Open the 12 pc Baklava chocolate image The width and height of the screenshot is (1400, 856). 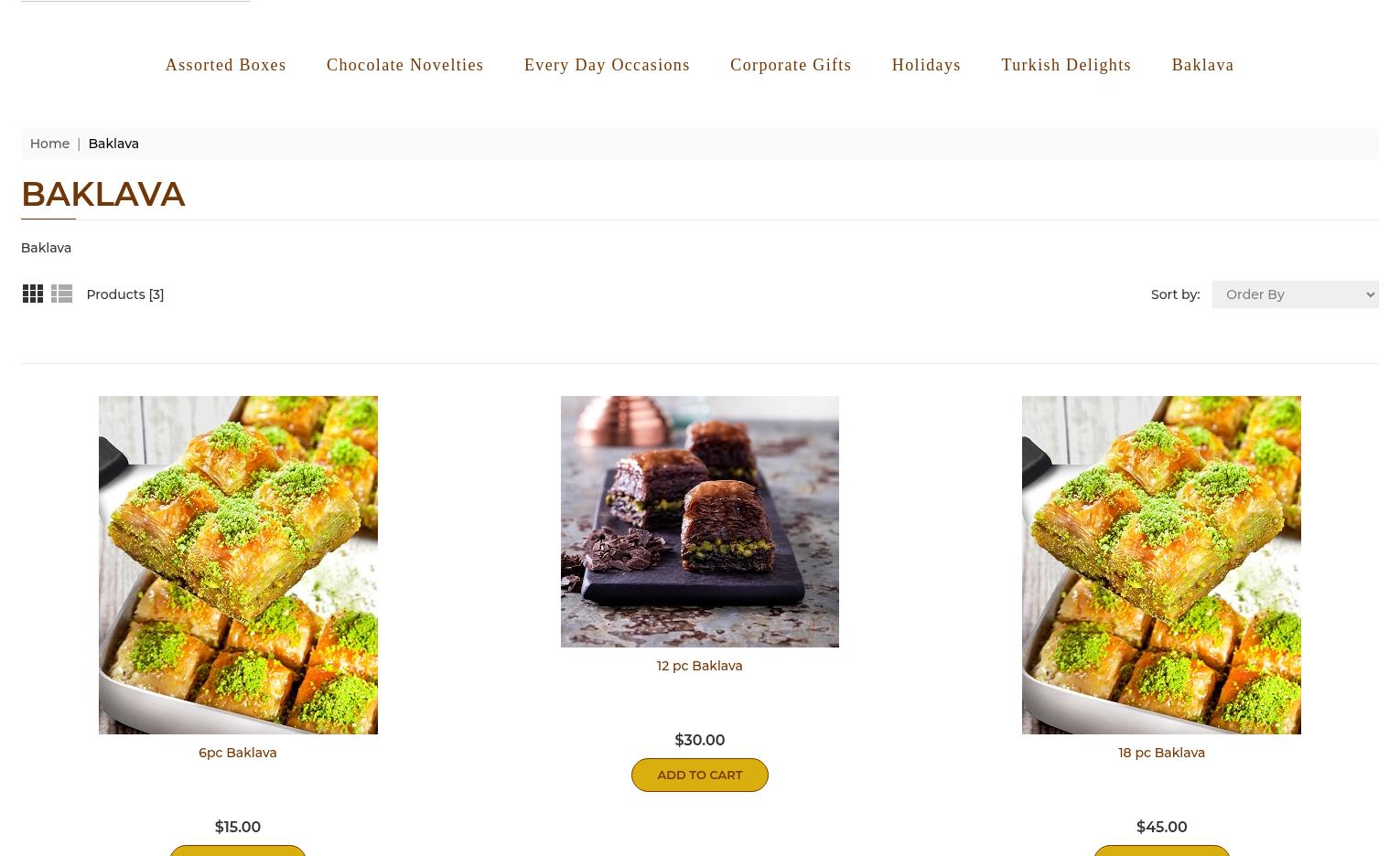click(x=699, y=521)
